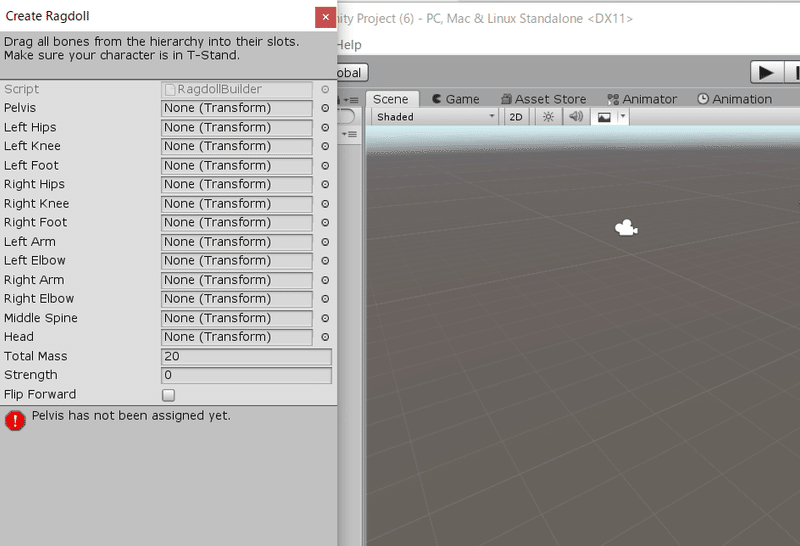The image size is (800, 546).
Task: Open object picker for Right Hips field
Action: coord(325,184)
